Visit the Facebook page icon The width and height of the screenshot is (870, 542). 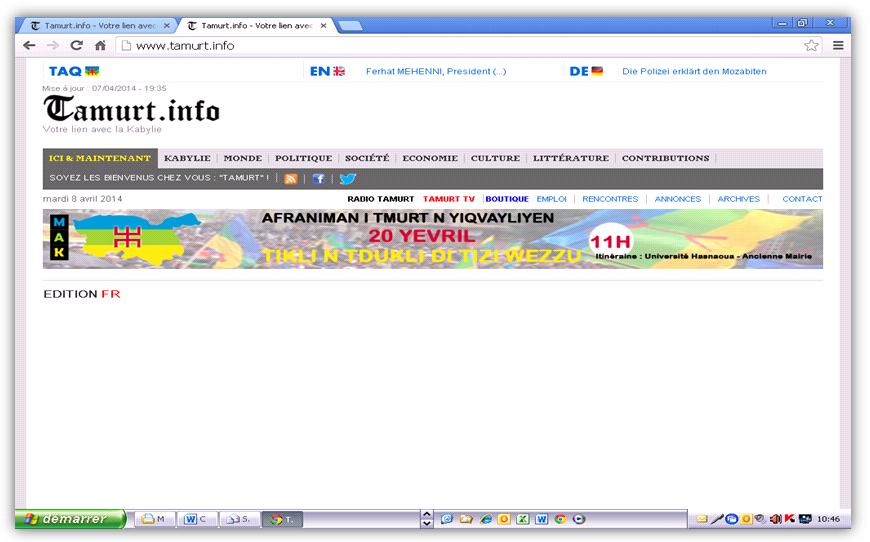(319, 178)
